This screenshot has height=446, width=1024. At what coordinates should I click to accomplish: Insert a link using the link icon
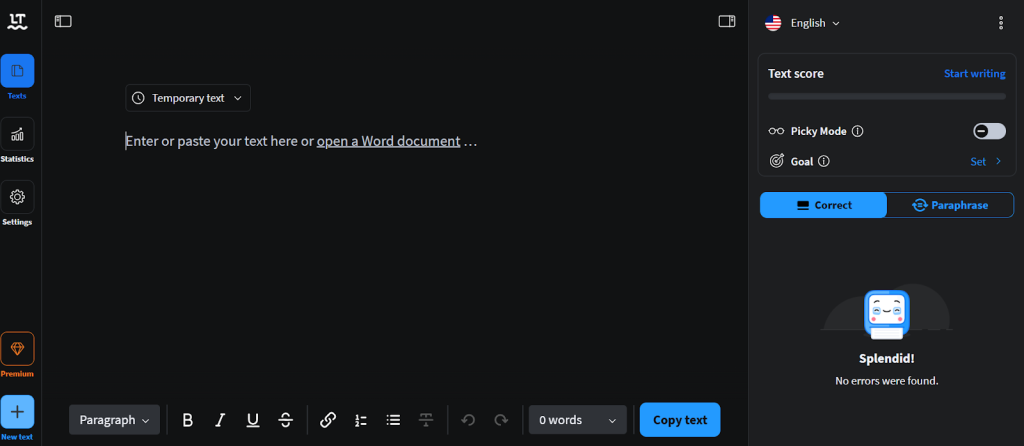point(328,420)
